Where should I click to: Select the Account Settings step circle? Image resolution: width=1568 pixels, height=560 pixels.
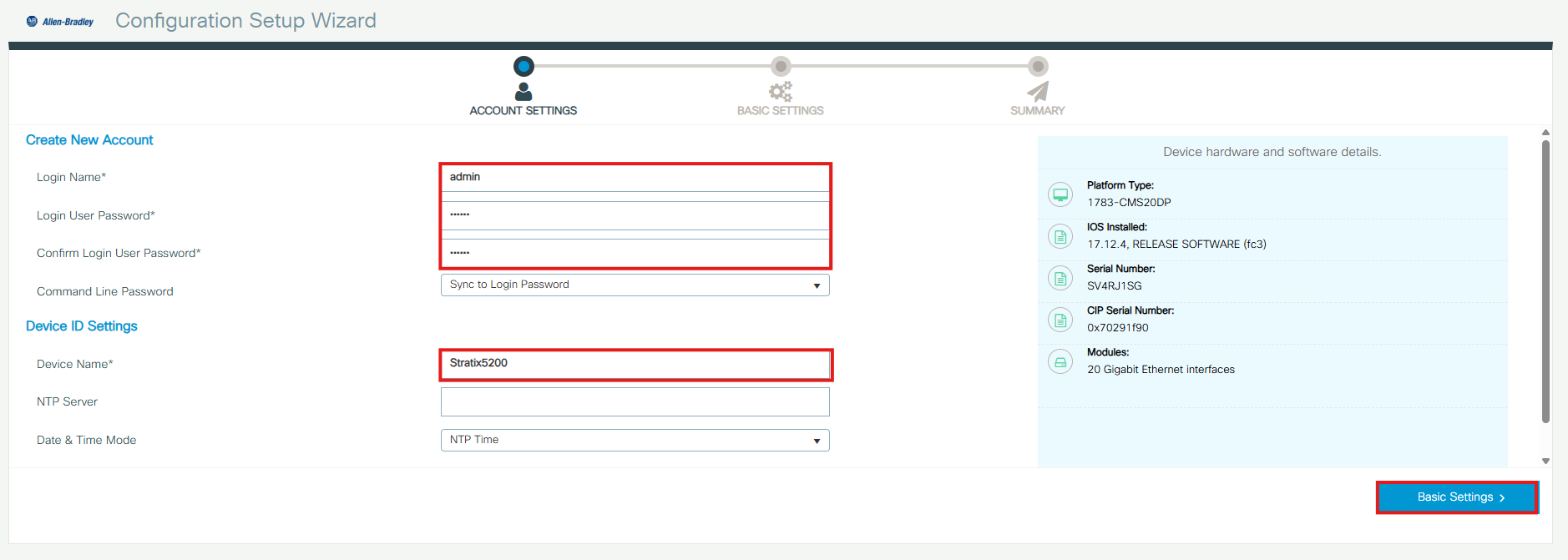524,66
